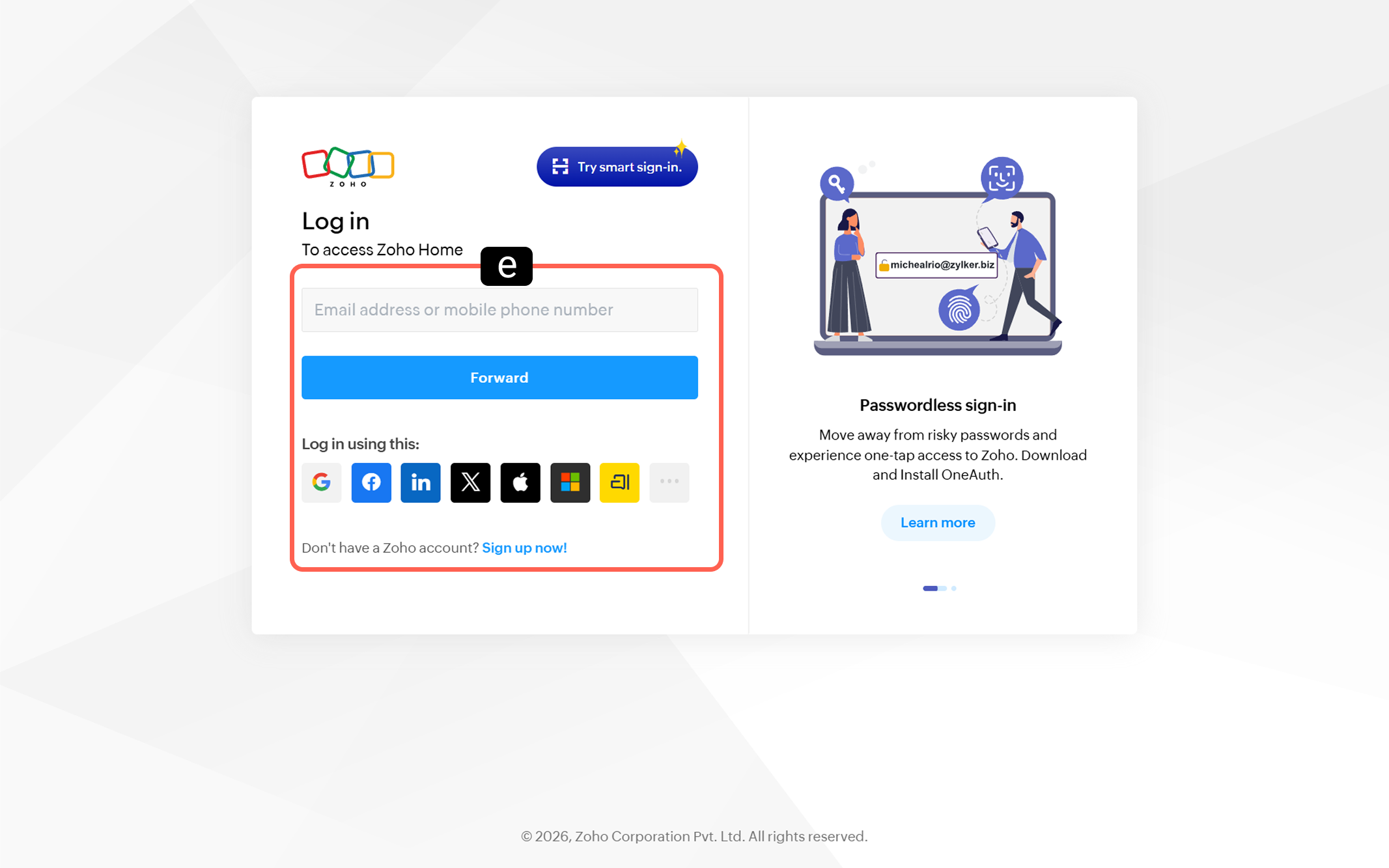Open Try smart sign-in button

point(617,167)
